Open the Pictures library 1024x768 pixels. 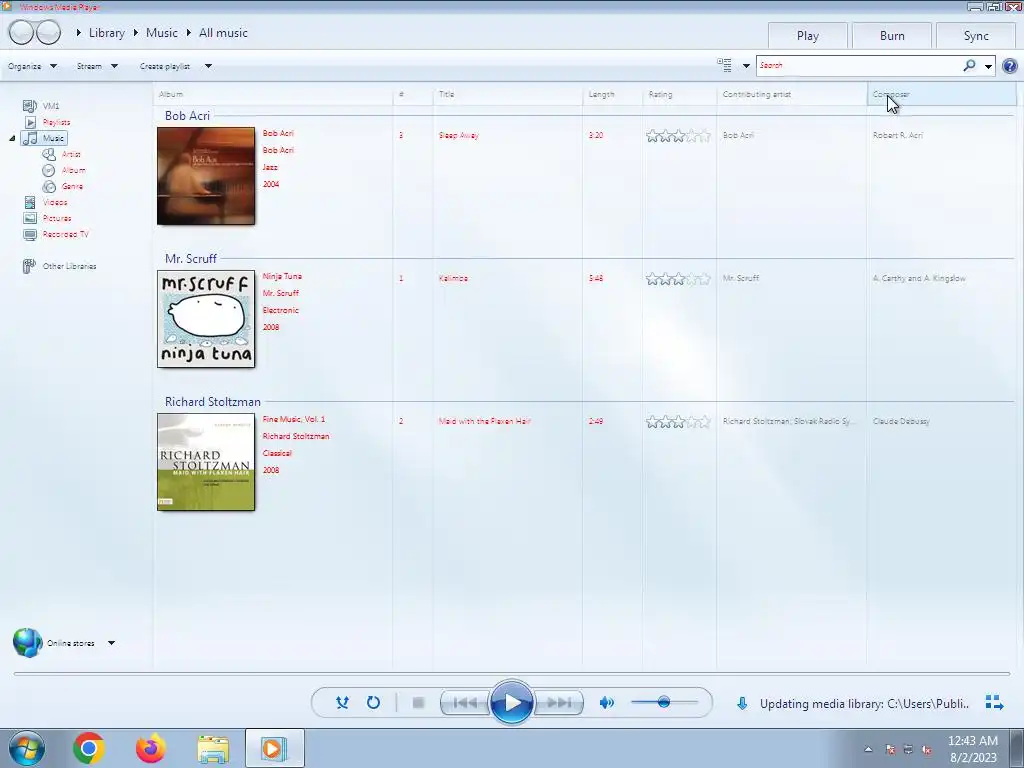[57, 218]
